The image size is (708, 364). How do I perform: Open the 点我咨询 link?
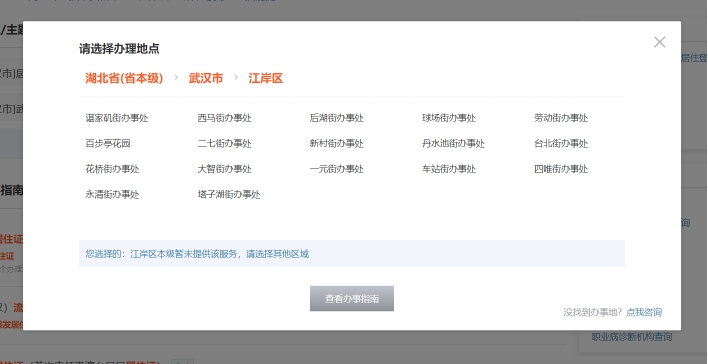point(644,312)
